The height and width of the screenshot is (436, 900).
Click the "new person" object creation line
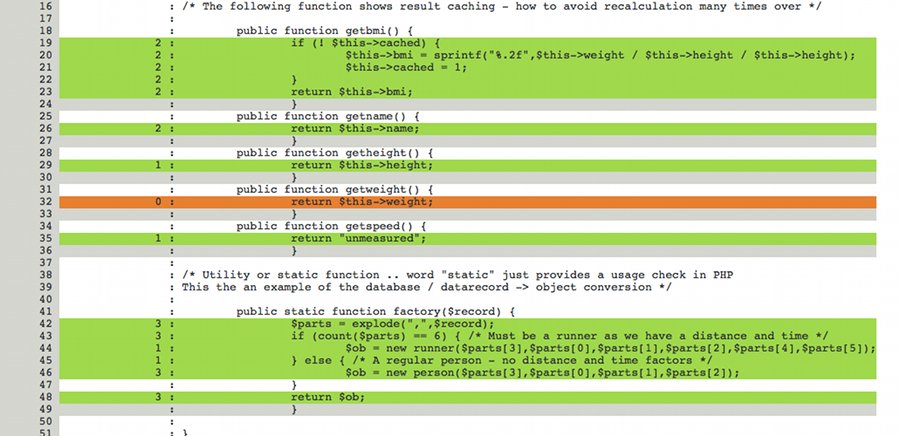tap(543, 372)
